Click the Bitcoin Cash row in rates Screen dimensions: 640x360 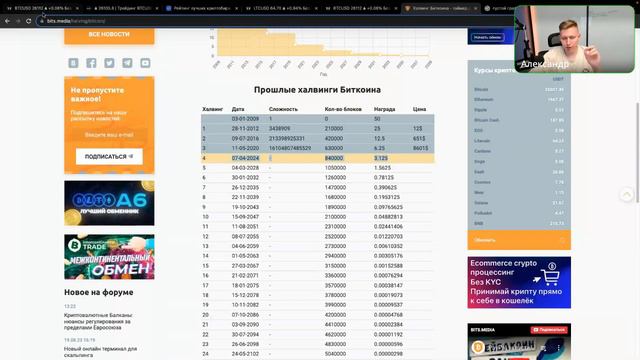tap(519, 120)
